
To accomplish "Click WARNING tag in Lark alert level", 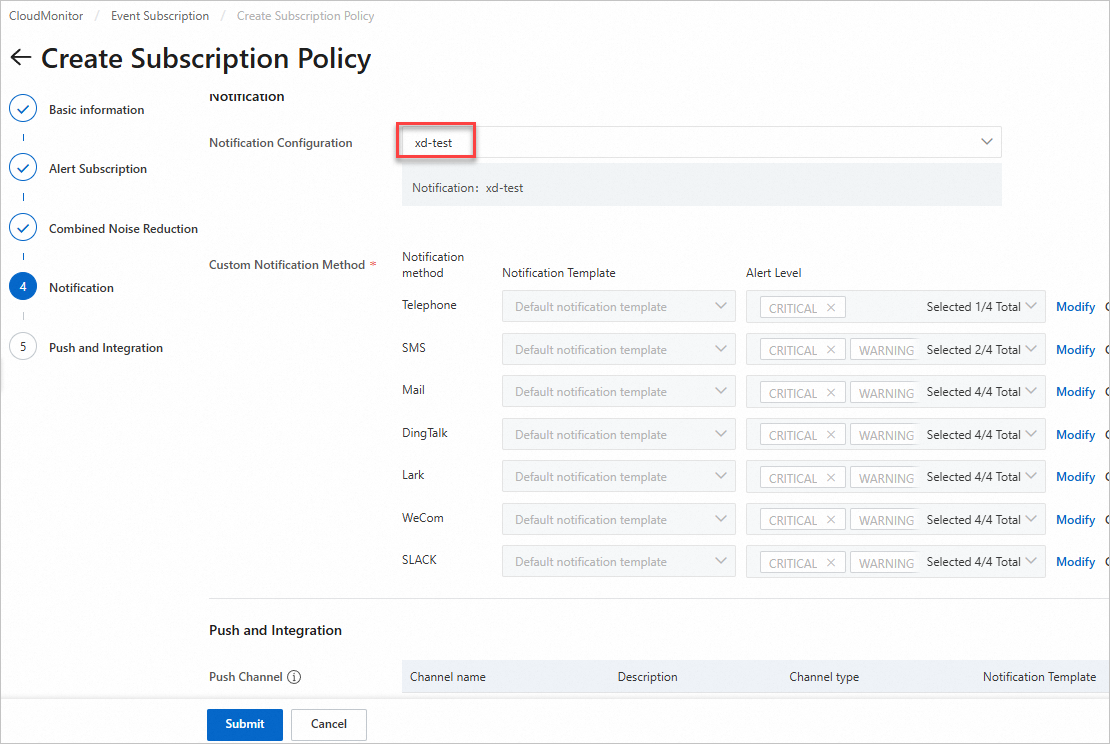I will point(886,478).
